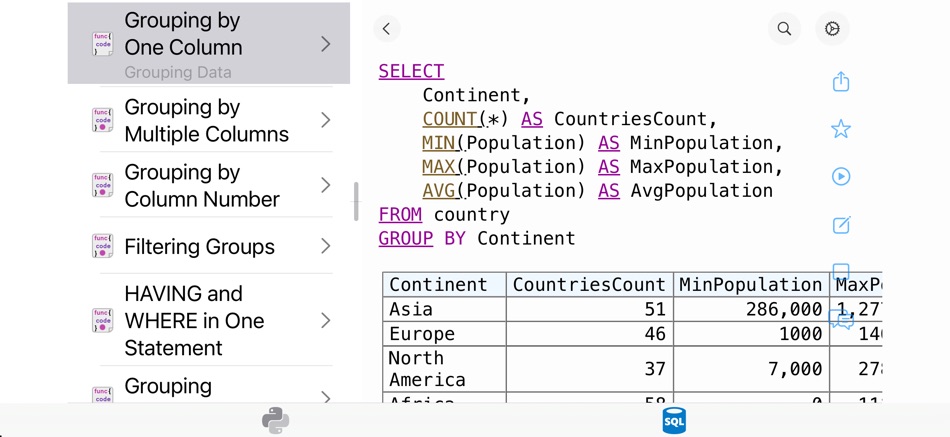Open comments via the chat bubbles icon

841,318
